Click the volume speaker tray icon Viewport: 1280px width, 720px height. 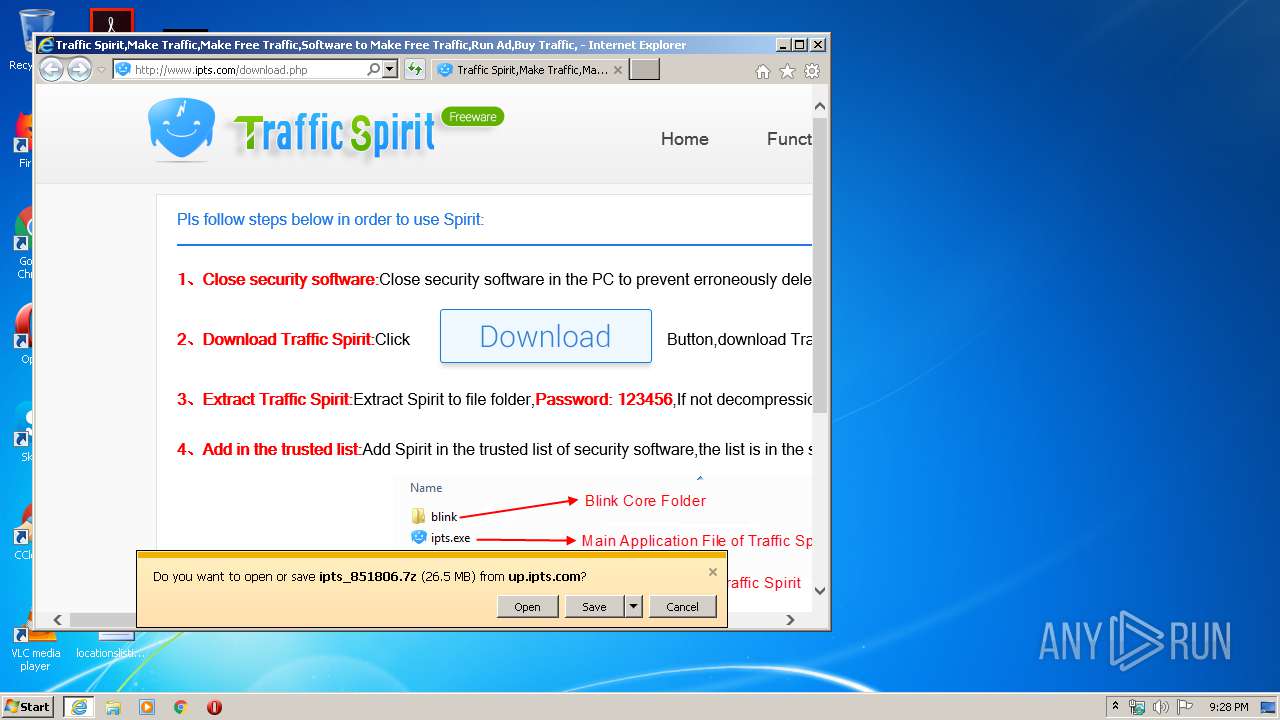(x=1161, y=707)
